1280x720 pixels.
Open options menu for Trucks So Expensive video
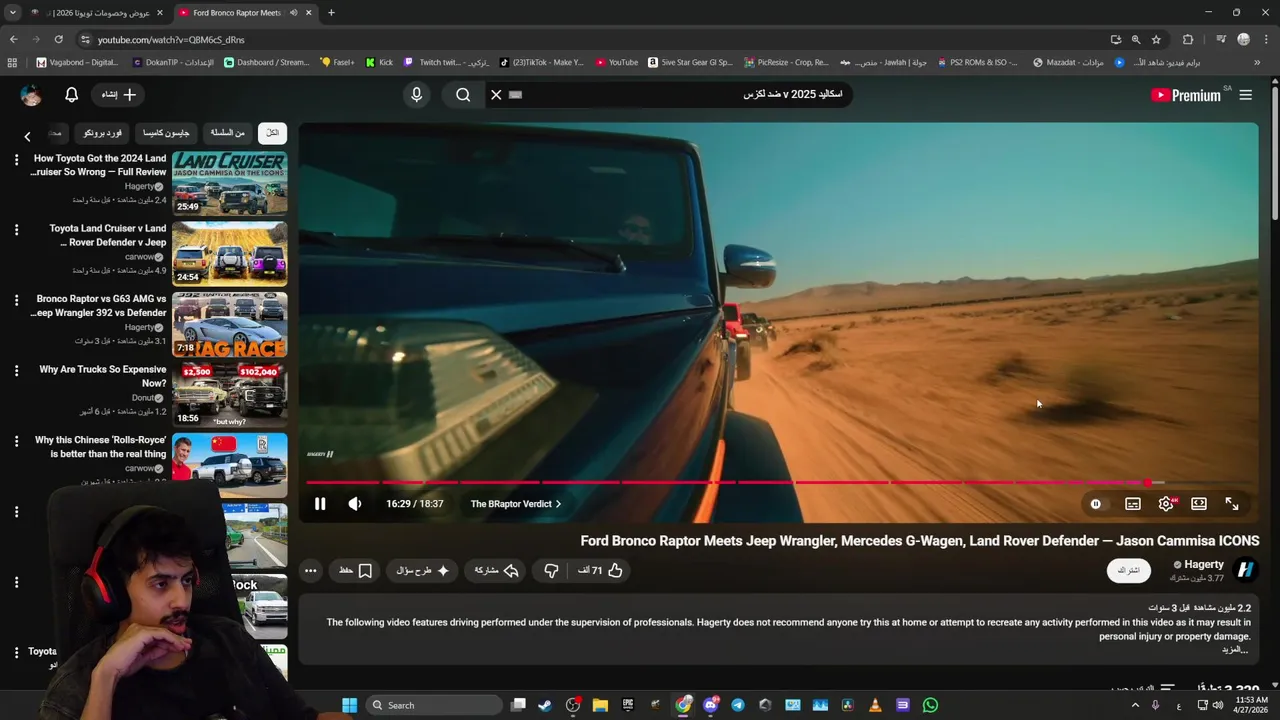coord(16,371)
